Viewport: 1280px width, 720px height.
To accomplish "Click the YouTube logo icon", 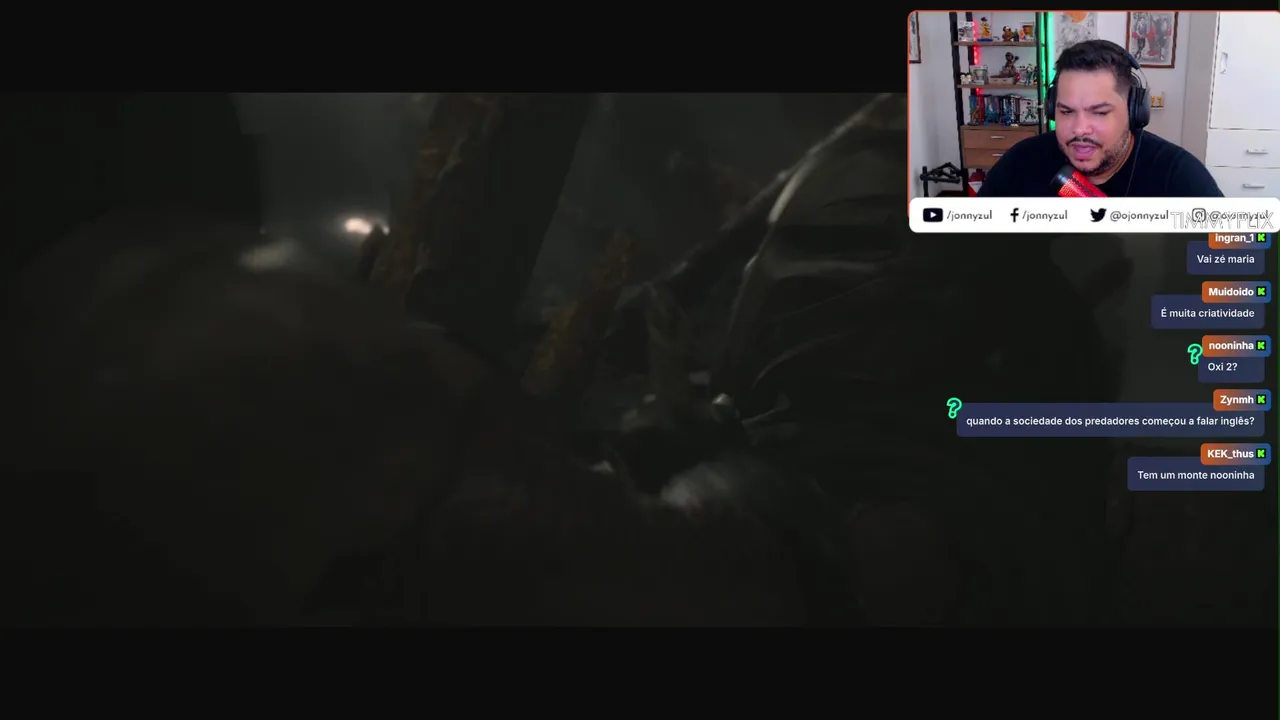I will [x=932, y=215].
